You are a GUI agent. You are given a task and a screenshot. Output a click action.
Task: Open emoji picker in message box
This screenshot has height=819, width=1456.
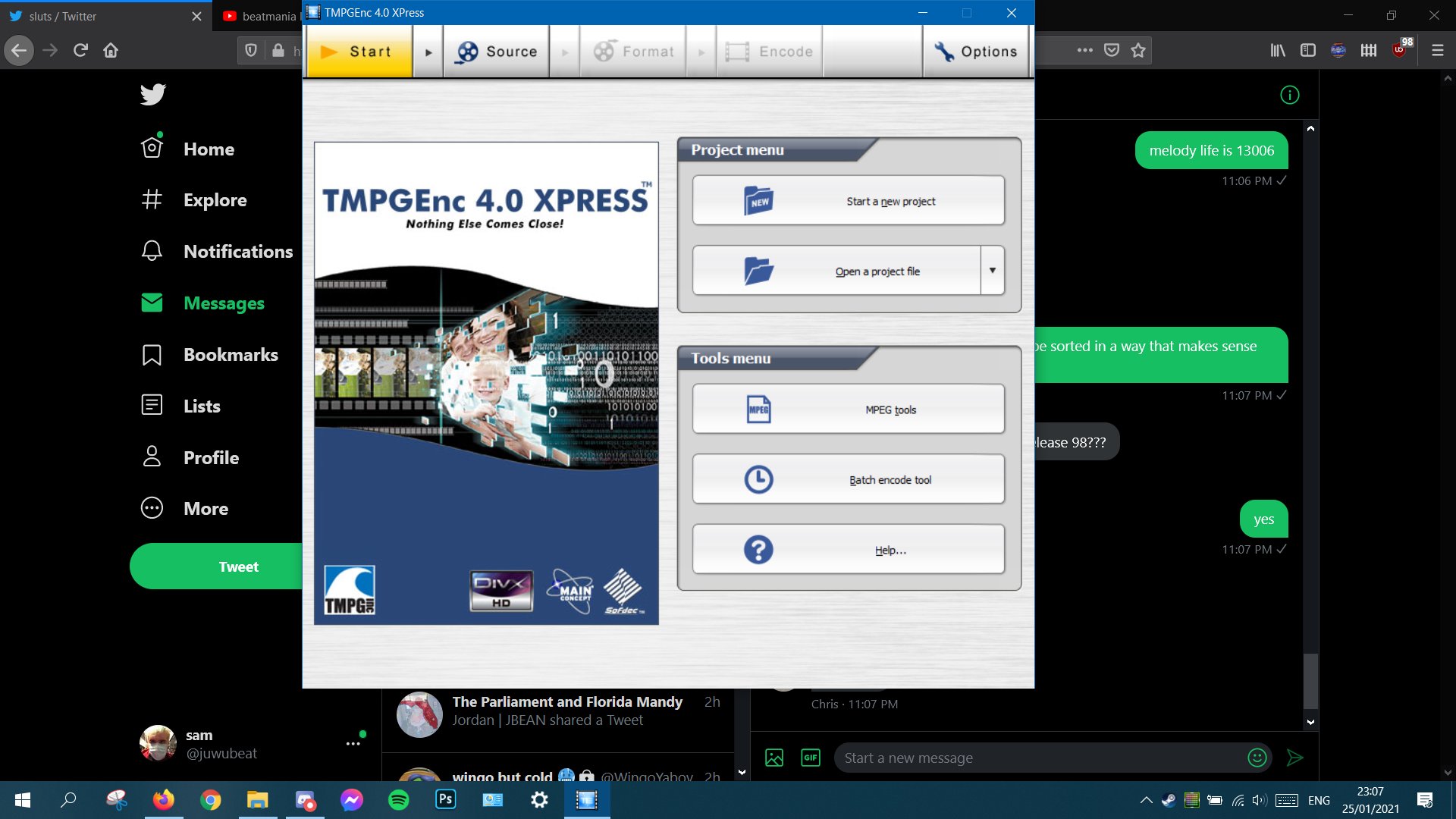[1257, 758]
